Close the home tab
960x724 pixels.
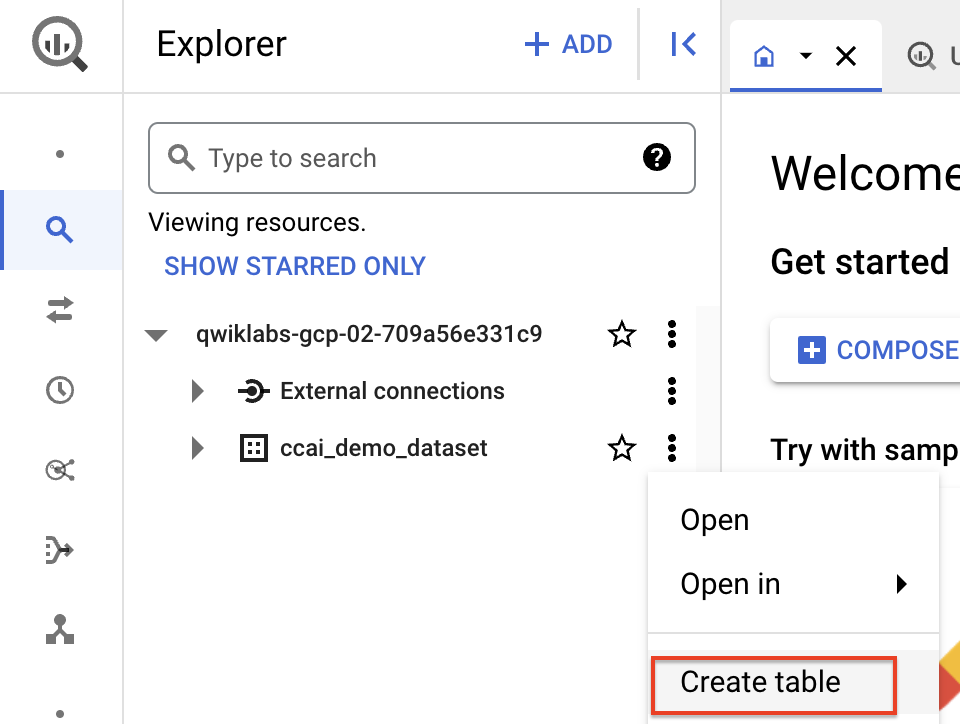click(x=846, y=56)
